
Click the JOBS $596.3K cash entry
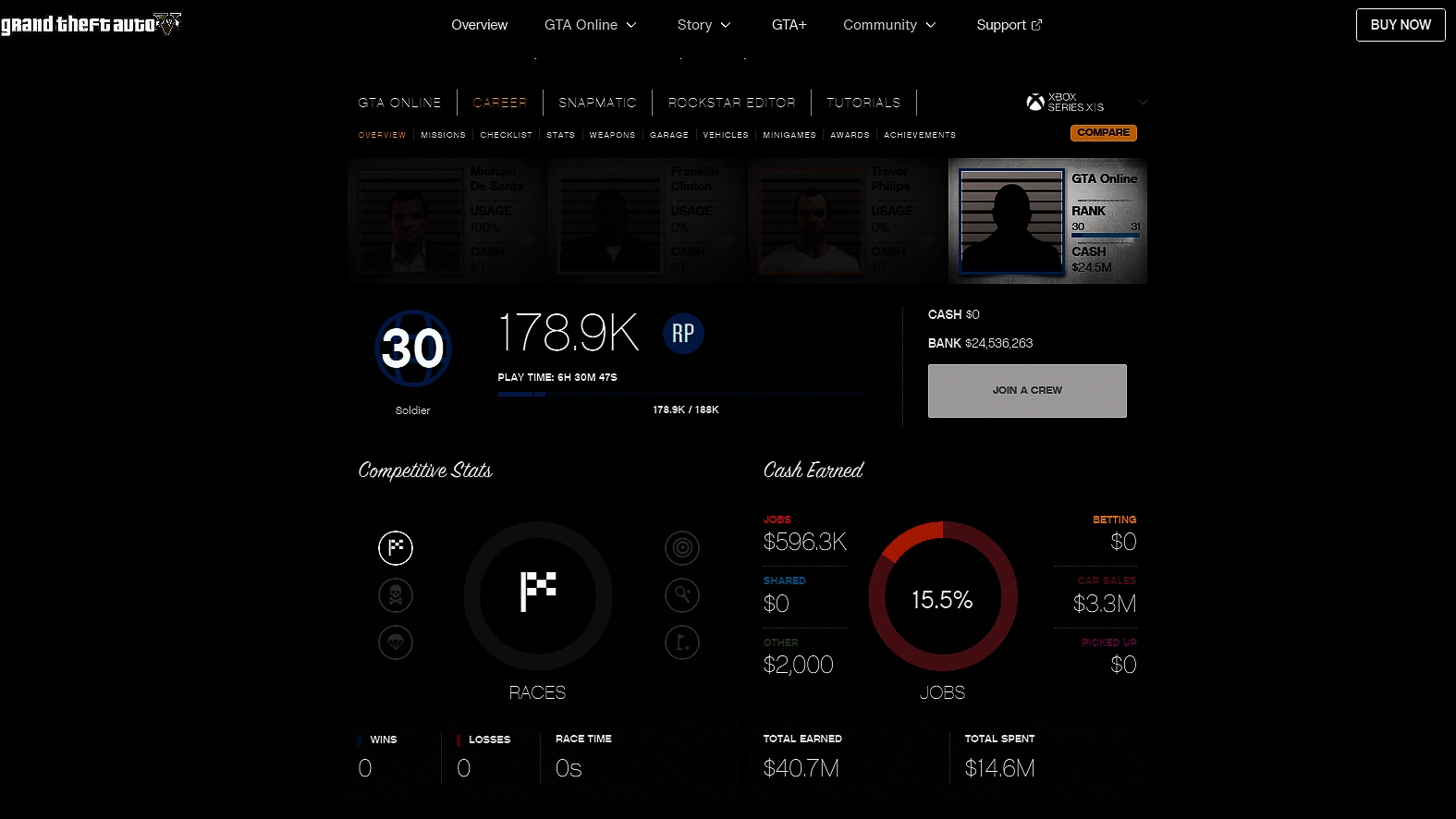[x=804, y=534]
